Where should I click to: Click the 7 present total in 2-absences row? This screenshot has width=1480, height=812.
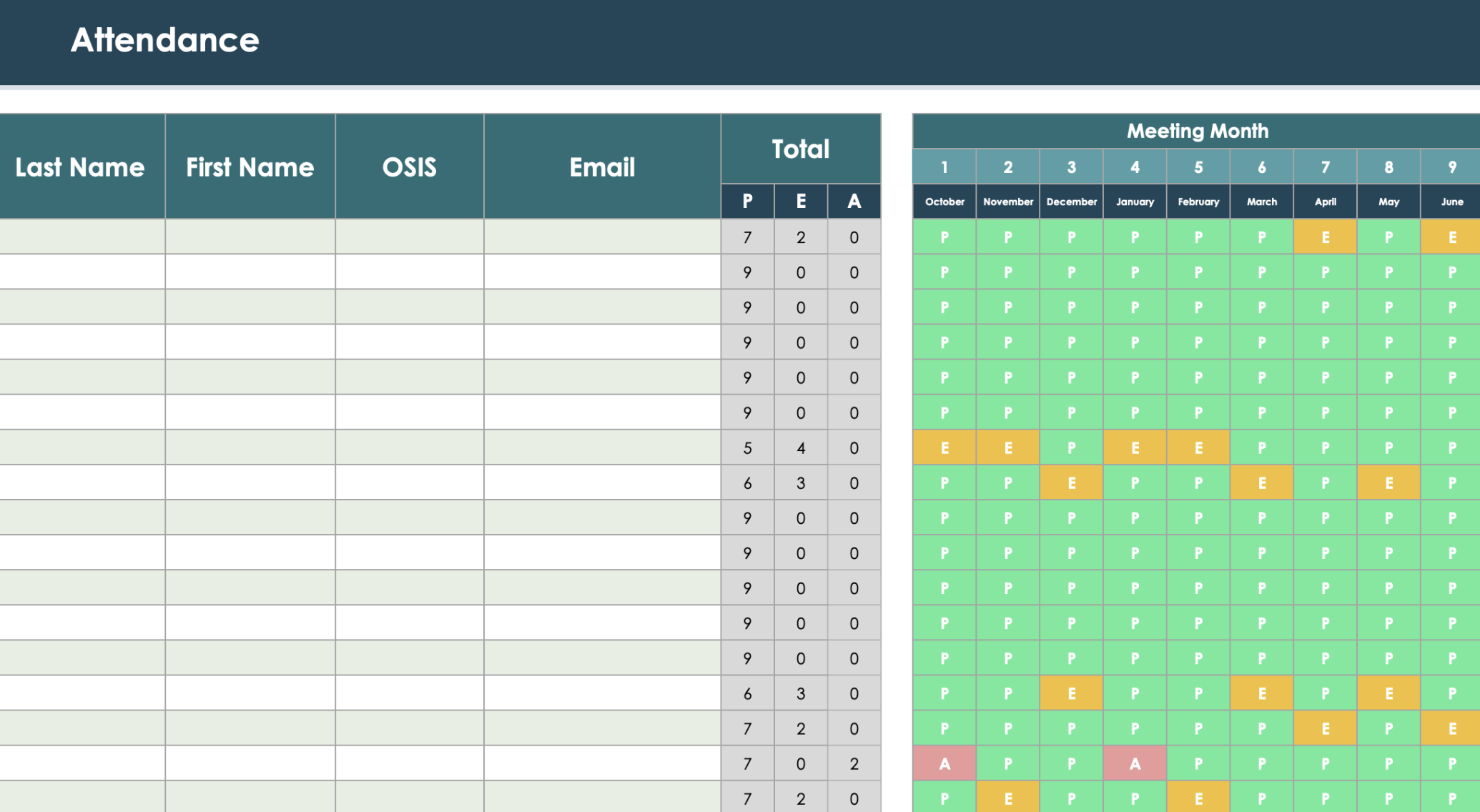748,763
